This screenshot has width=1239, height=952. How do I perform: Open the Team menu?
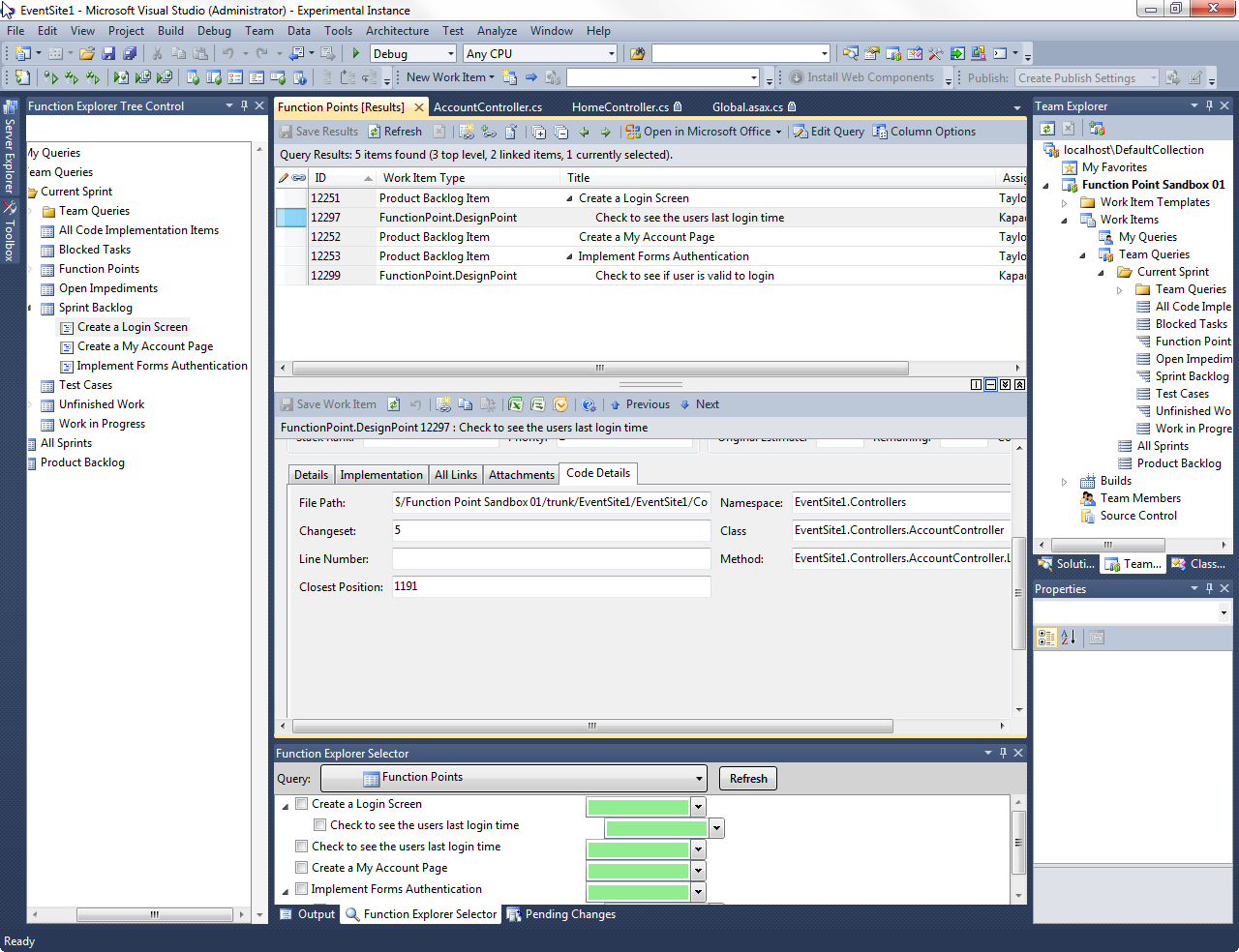[258, 31]
